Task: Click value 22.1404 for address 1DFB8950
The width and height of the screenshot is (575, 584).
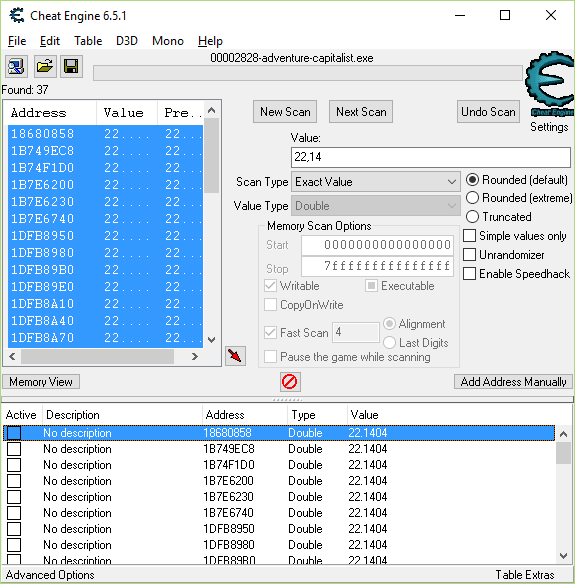Action: (x=368, y=529)
